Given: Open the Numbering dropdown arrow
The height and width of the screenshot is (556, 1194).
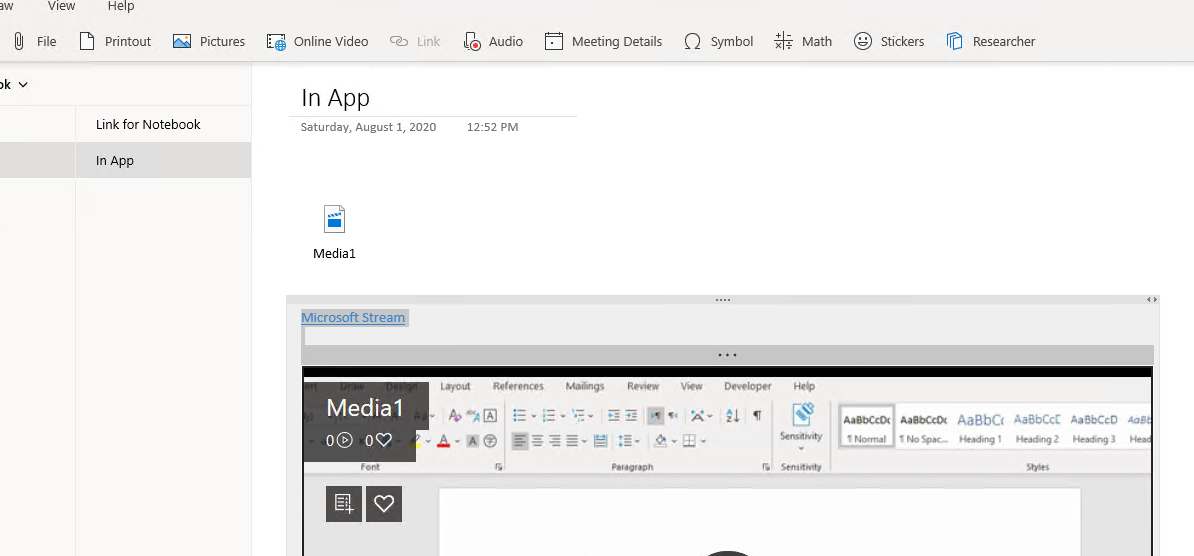Looking at the screenshot, I should (x=563, y=417).
